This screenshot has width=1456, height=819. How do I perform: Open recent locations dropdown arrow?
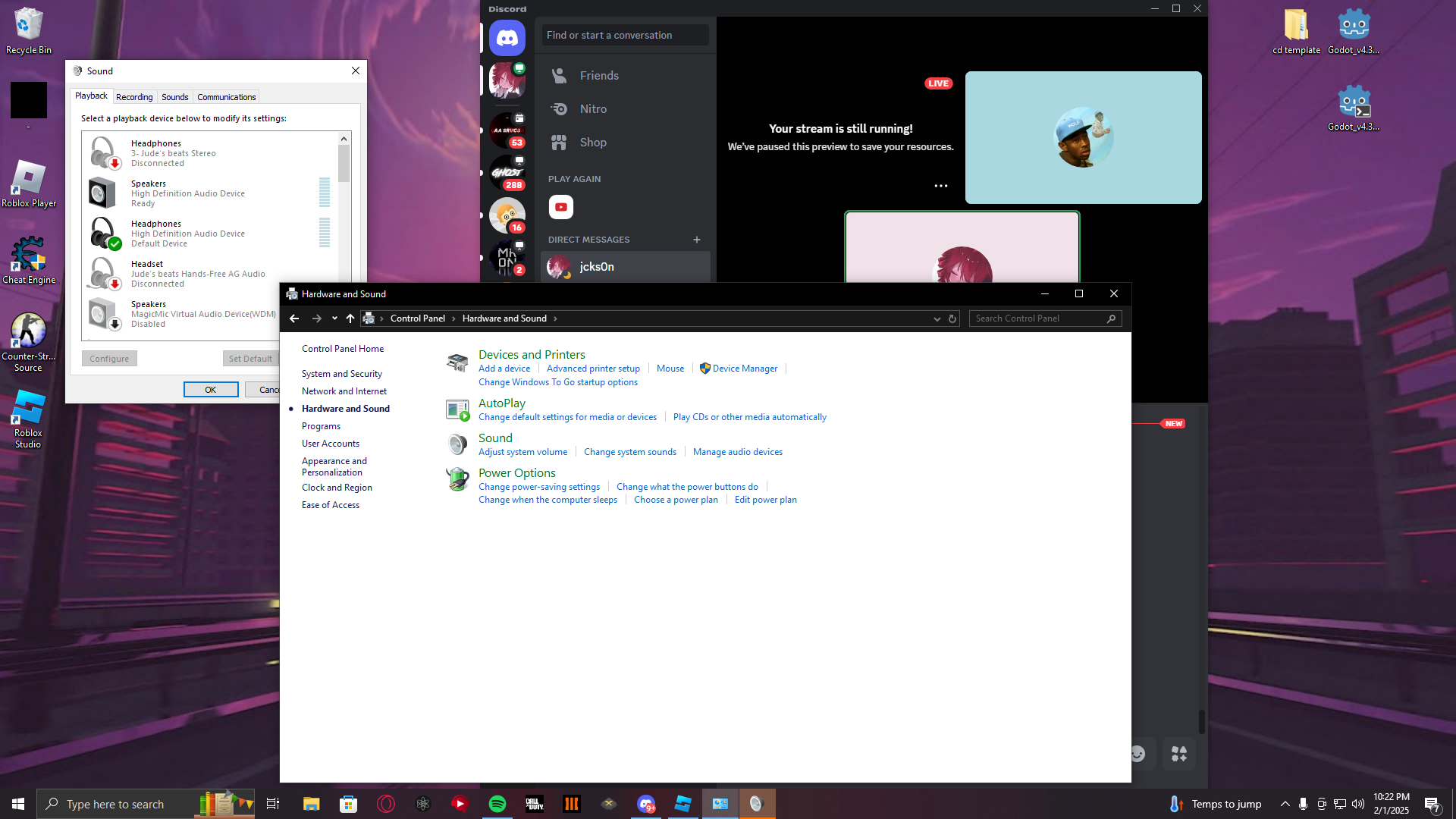pos(334,318)
